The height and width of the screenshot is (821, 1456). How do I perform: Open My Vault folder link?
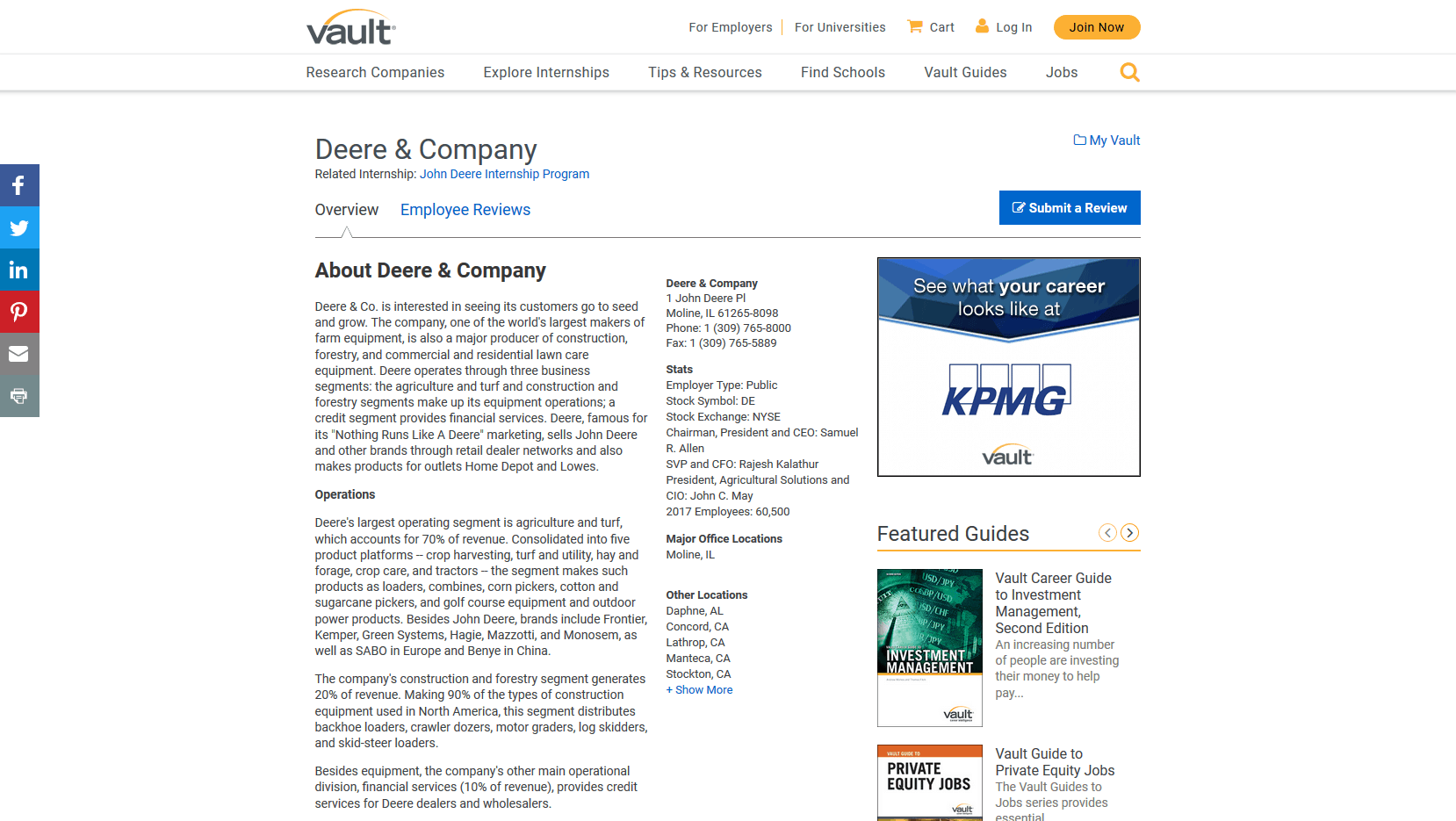(x=1106, y=140)
